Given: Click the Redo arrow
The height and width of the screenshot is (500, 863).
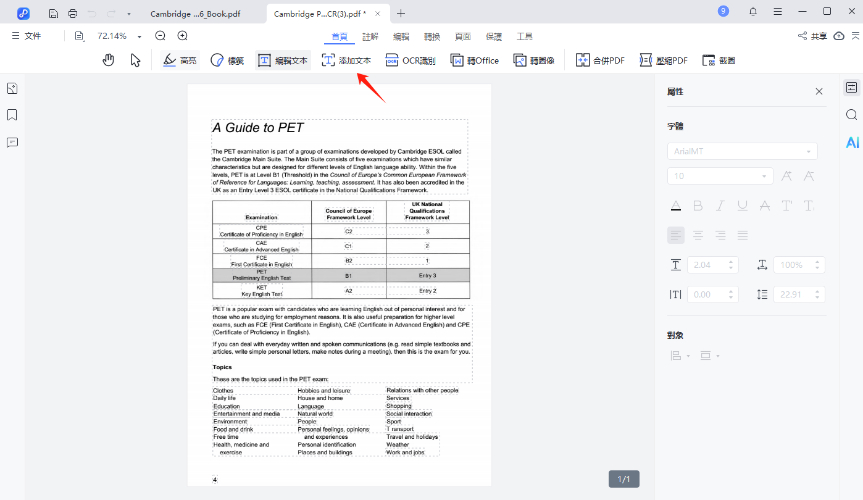Looking at the screenshot, I should 111,14.
